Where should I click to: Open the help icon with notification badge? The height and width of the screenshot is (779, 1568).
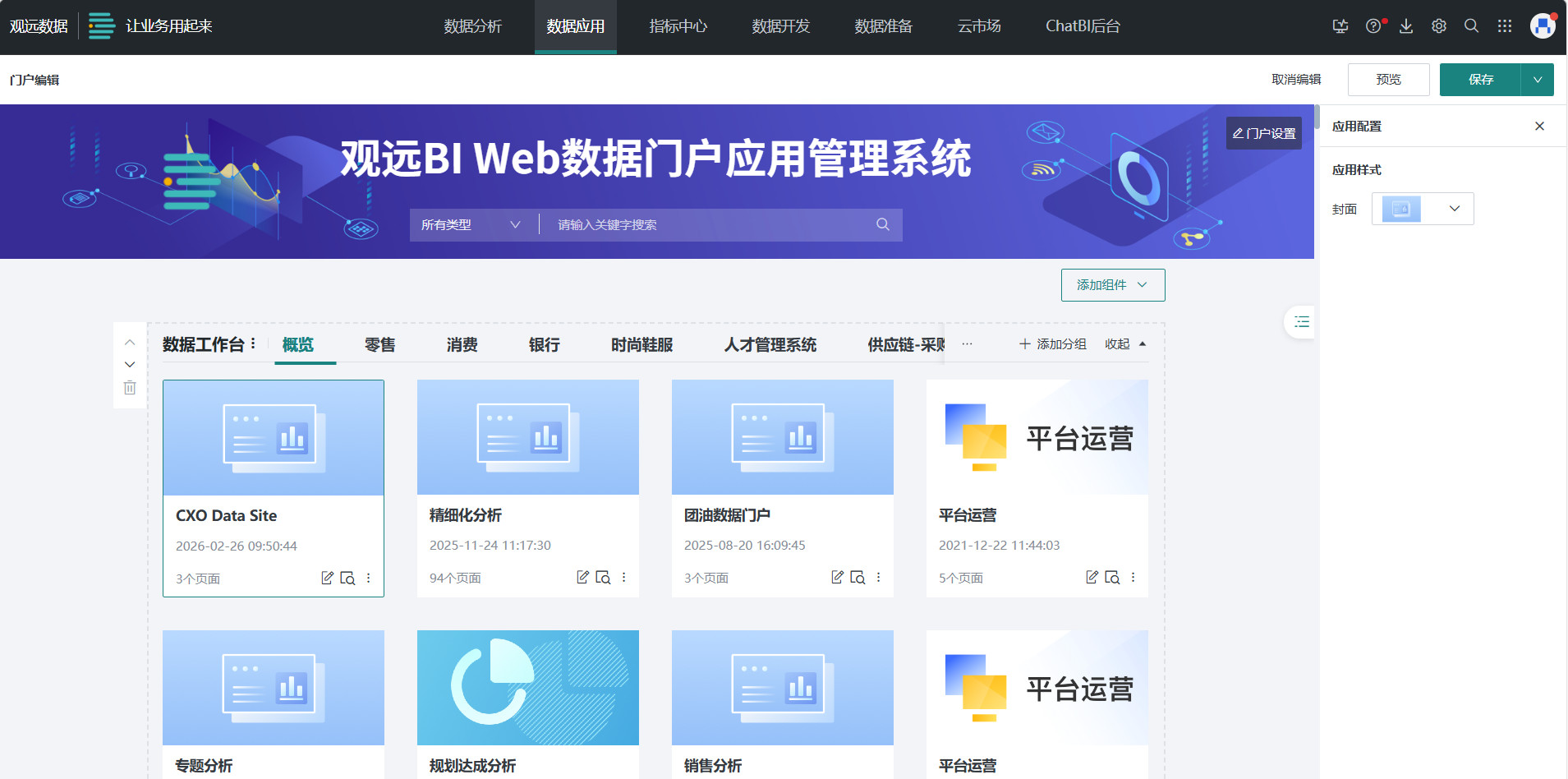coord(1373,25)
